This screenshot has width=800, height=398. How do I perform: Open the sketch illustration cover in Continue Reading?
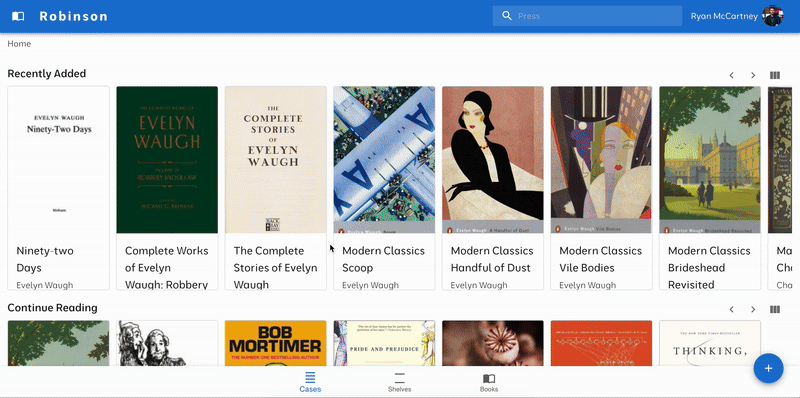point(167,343)
